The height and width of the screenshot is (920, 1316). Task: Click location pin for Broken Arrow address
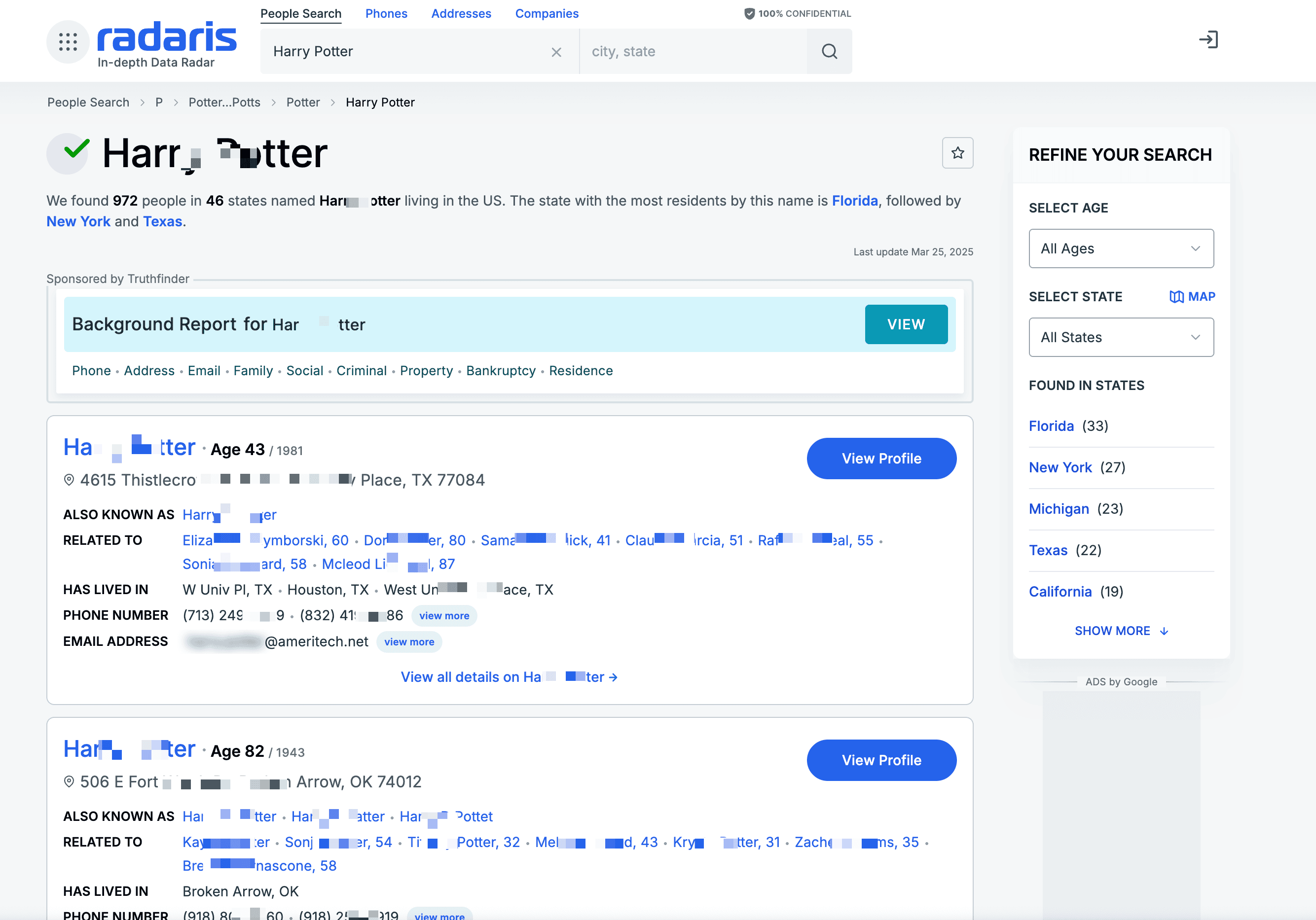click(x=69, y=782)
